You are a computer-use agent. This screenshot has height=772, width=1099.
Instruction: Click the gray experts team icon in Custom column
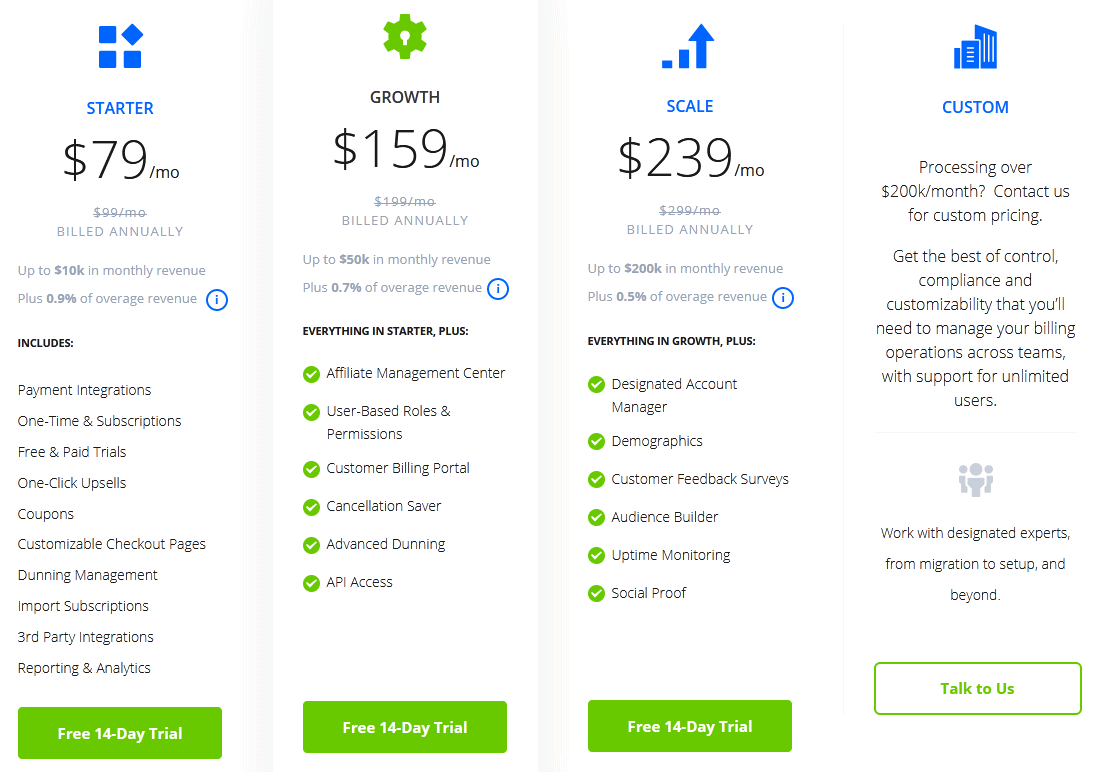(975, 479)
